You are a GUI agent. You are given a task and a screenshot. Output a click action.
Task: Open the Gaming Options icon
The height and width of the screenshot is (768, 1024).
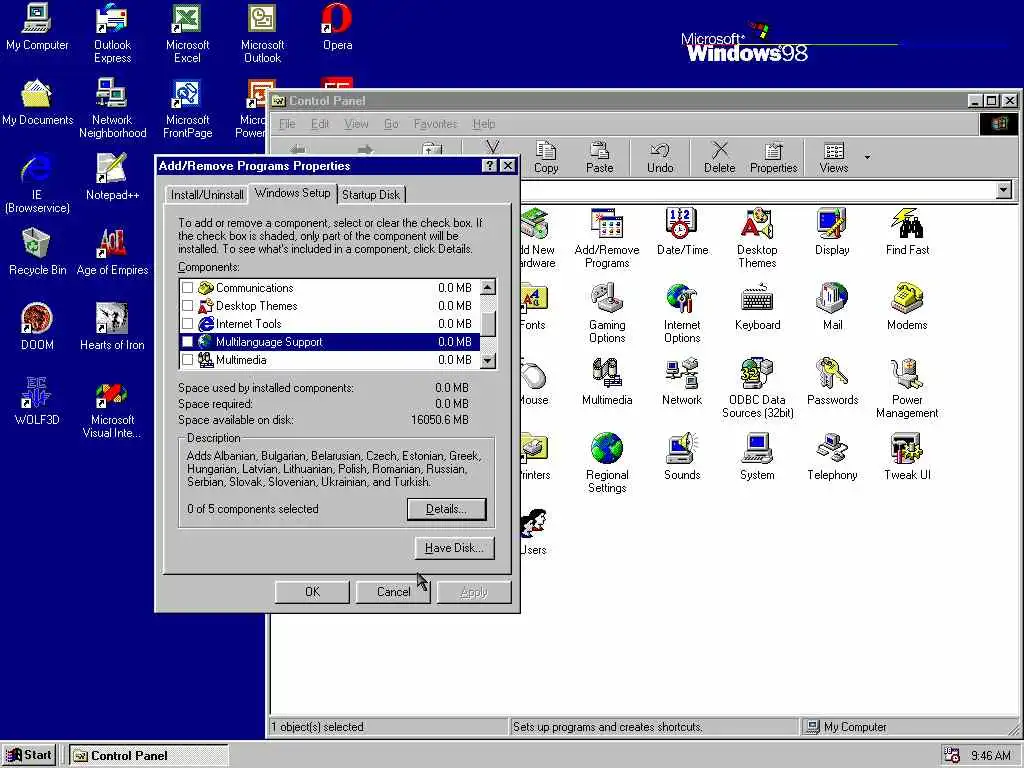coord(607,313)
